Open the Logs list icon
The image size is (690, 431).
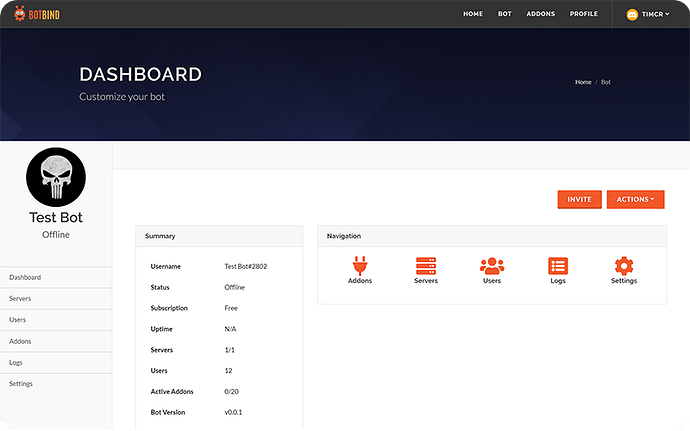pyautogui.click(x=558, y=266)
